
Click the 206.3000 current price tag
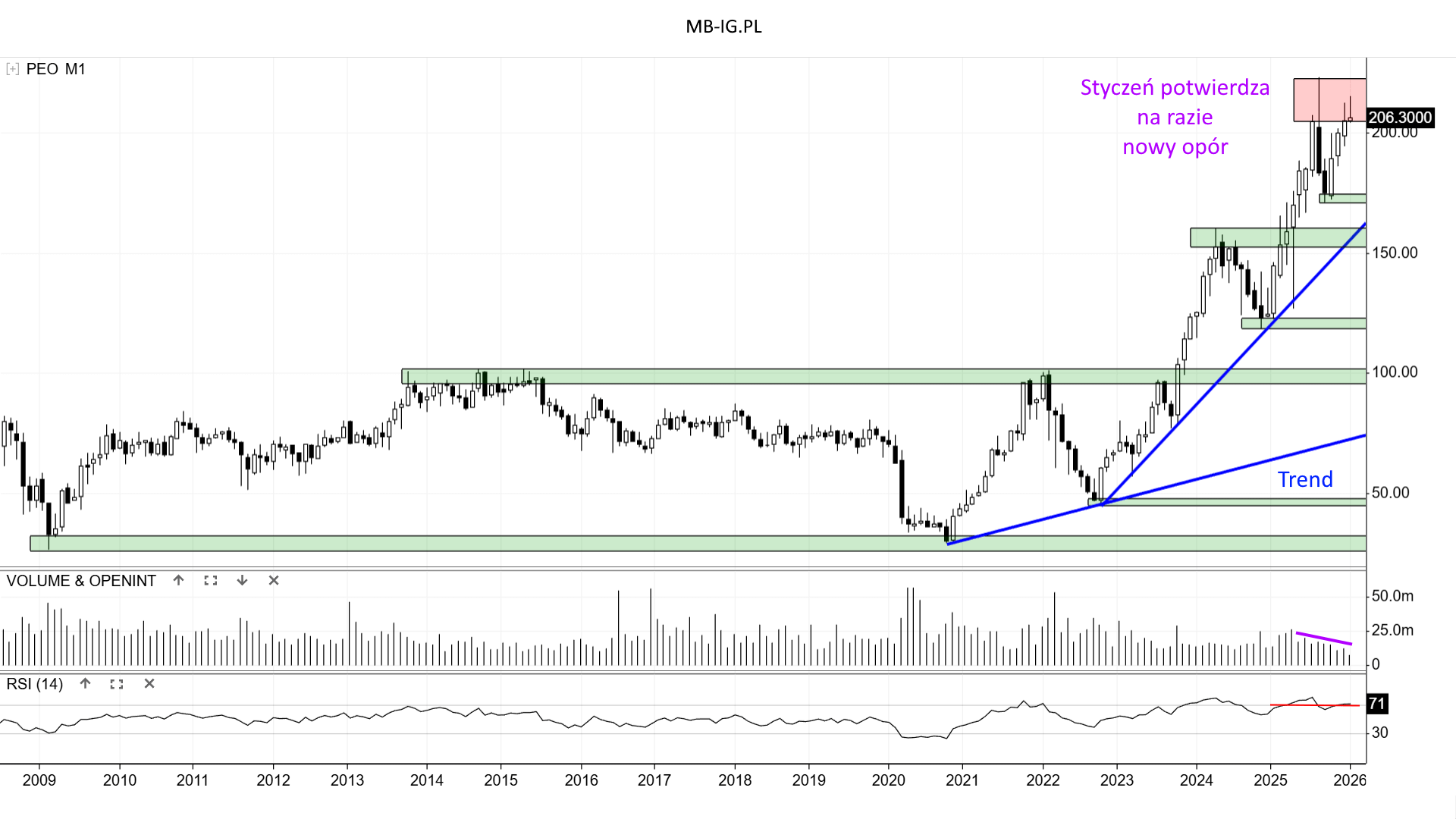click(x=1400, y=118)
